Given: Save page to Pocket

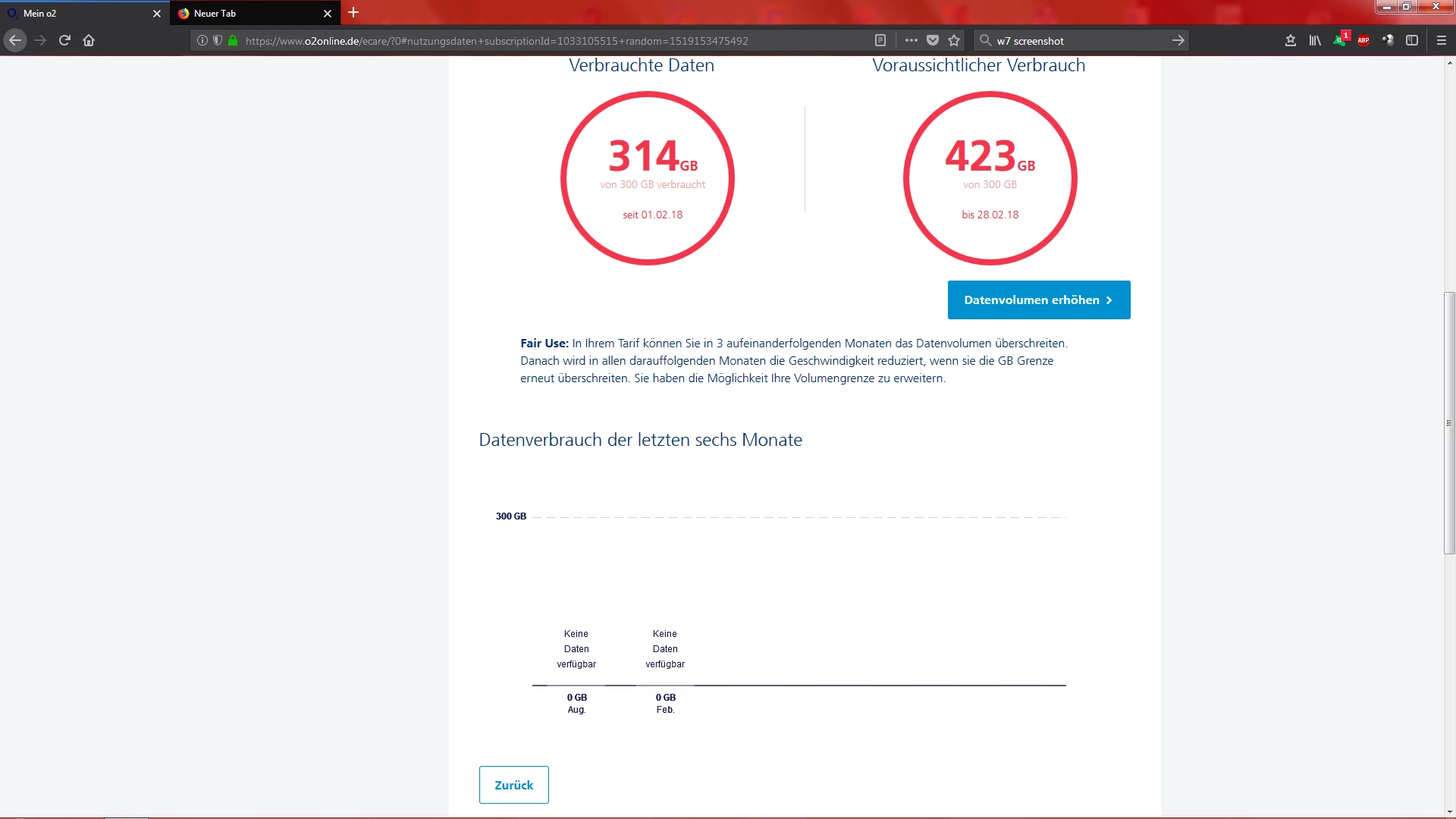Looking at the screenshot, I should tap(933, 40).
